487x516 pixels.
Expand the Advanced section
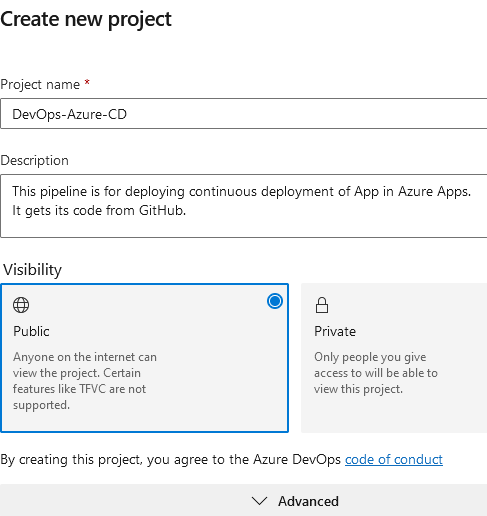(243, 501)
